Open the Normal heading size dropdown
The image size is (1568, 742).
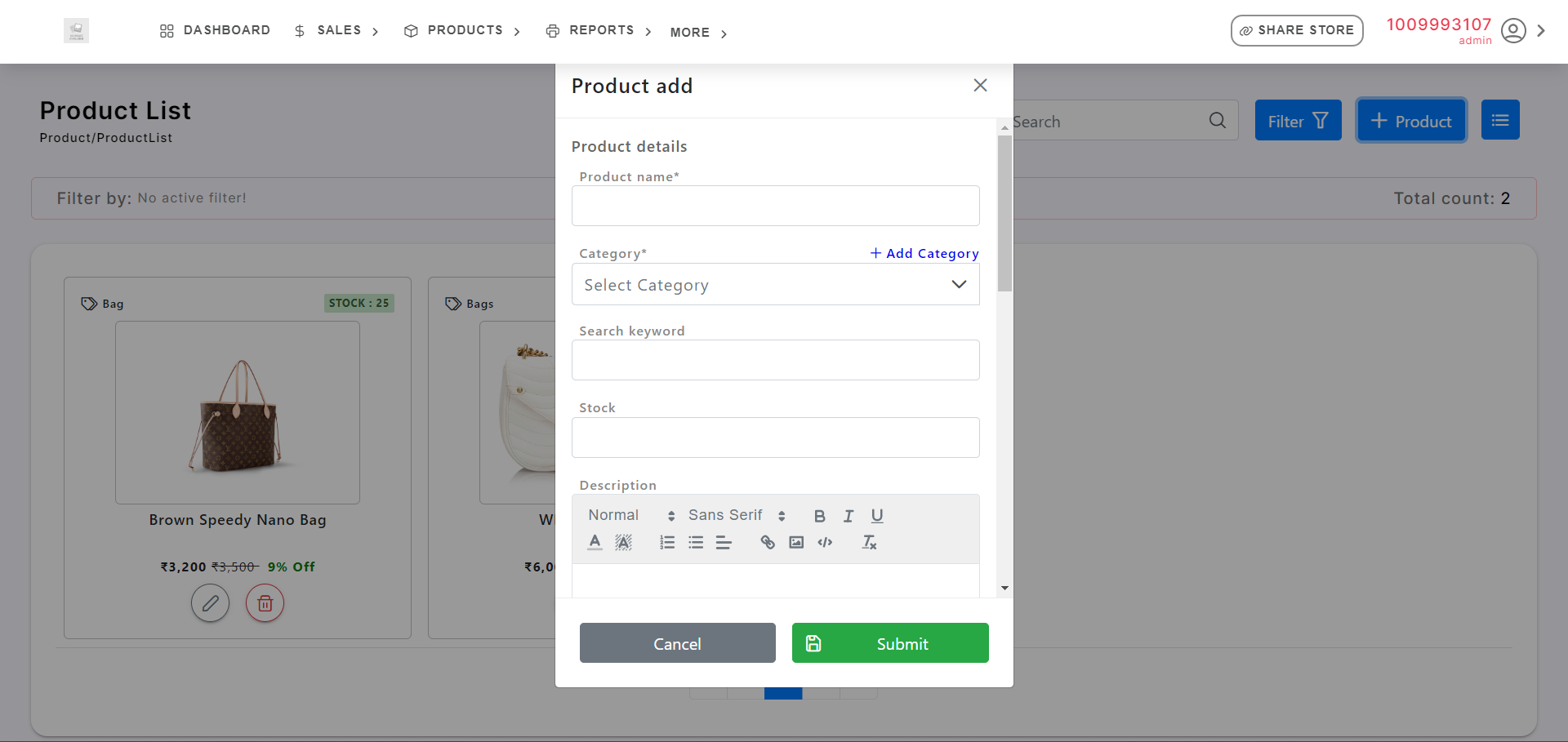tap(630, 516)
